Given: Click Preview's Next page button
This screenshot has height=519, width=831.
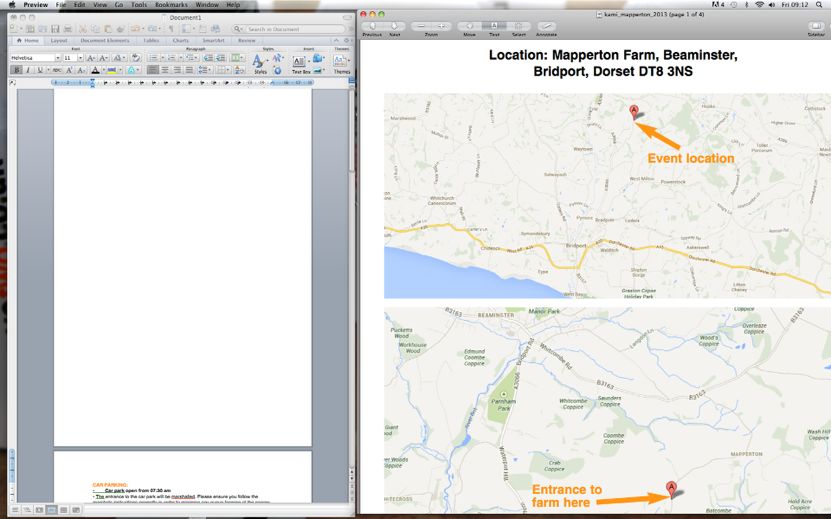Looking at the screenshot, I should tap(395, 26).
